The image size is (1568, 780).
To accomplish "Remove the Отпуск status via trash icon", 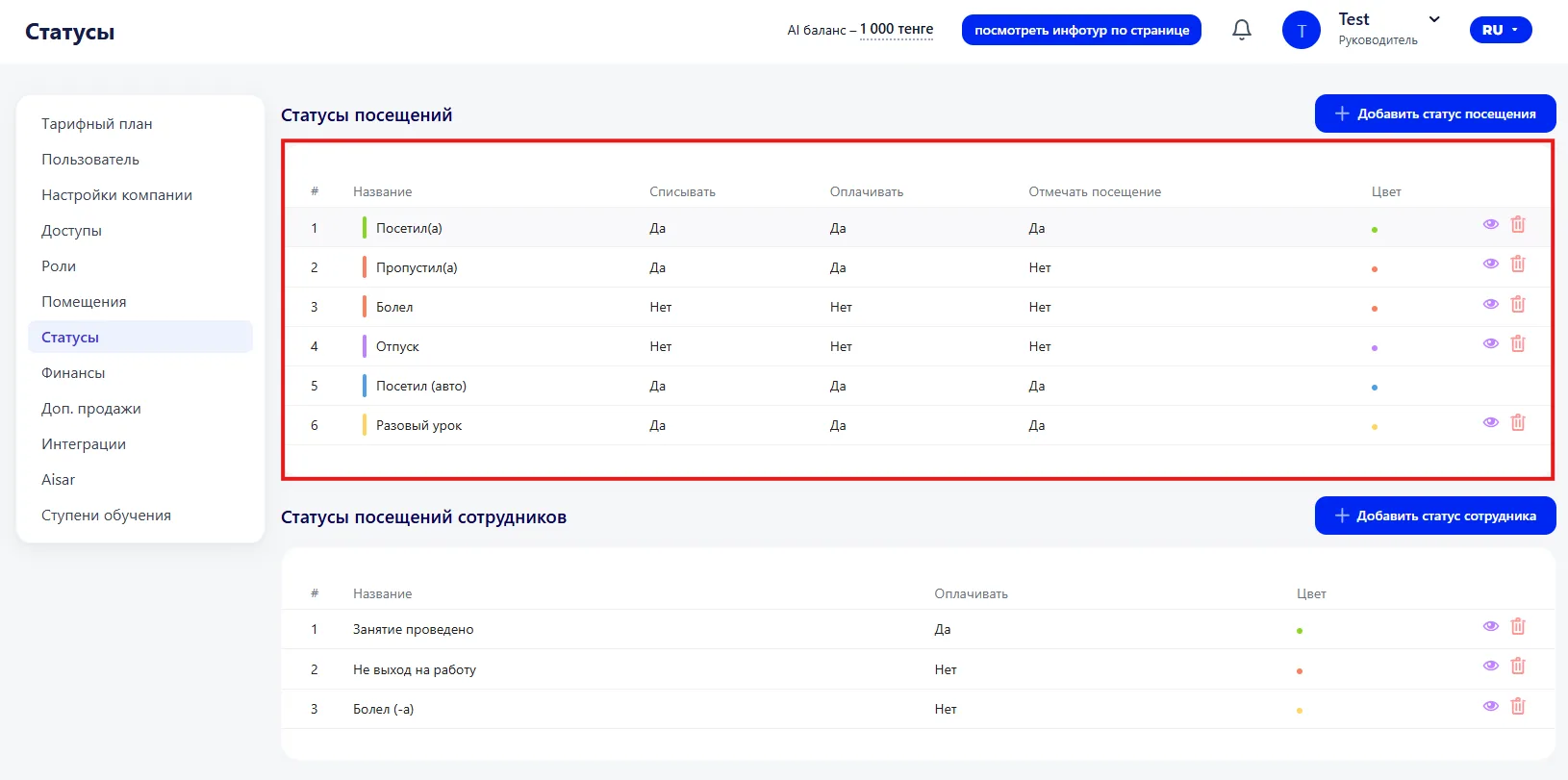I will point(1518,343).
